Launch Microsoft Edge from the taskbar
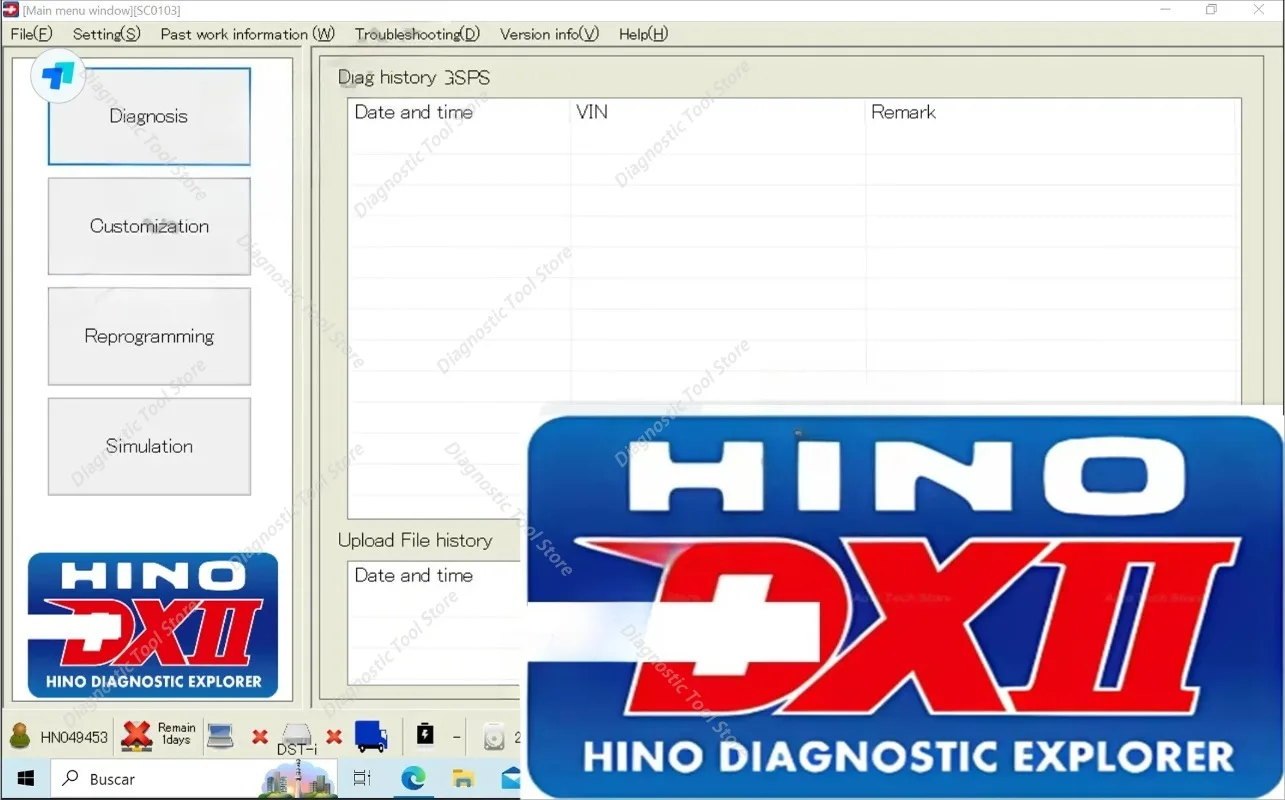 pyautogui.click(x=413, y=779)
